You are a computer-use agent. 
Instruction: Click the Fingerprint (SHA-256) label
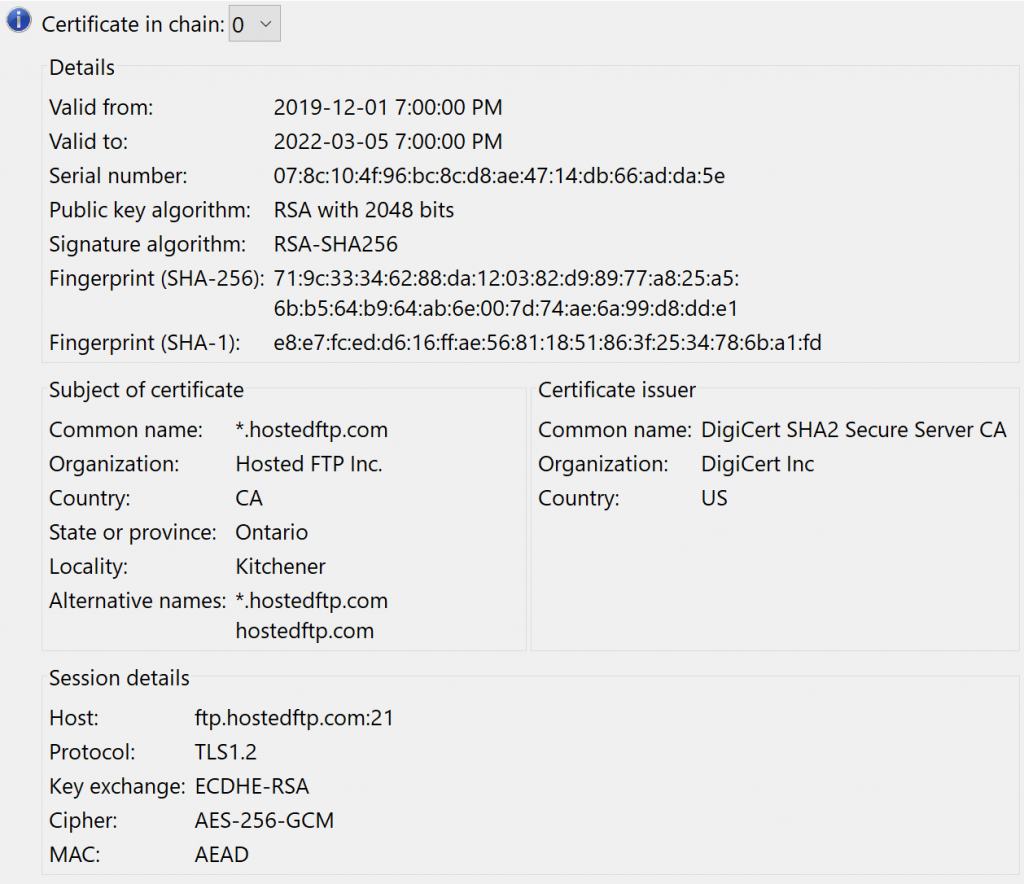(157, 279)
